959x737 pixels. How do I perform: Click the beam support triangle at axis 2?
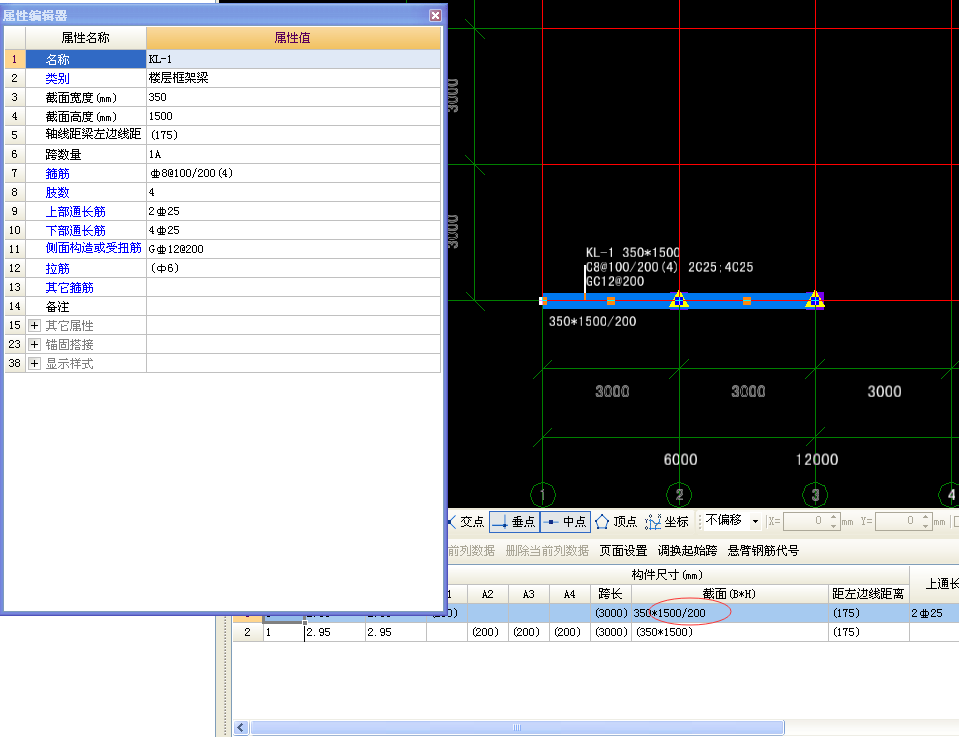coord(679,299)
